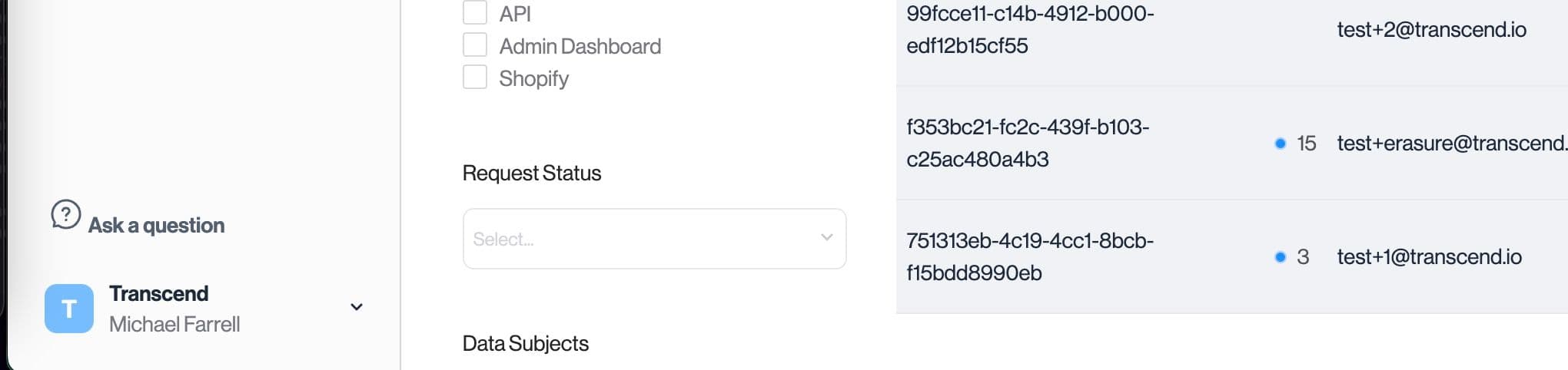
Task: Select the test+1@transcend.io email cell
Action: 1429,257
